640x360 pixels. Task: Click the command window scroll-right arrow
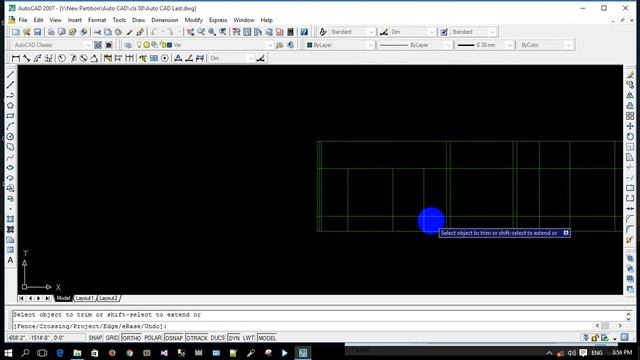tap(620, 326)
